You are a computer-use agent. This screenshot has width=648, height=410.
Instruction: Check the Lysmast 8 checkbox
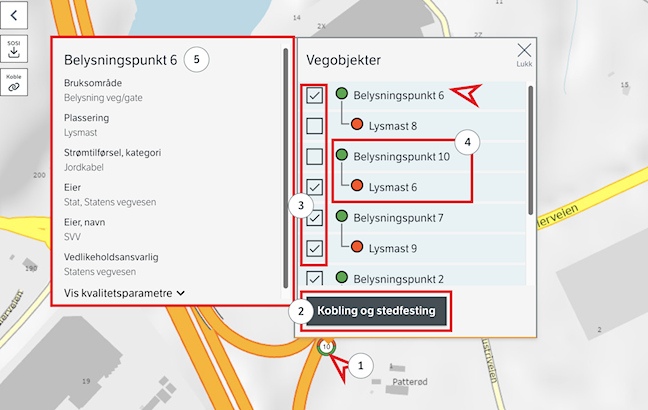314,126
